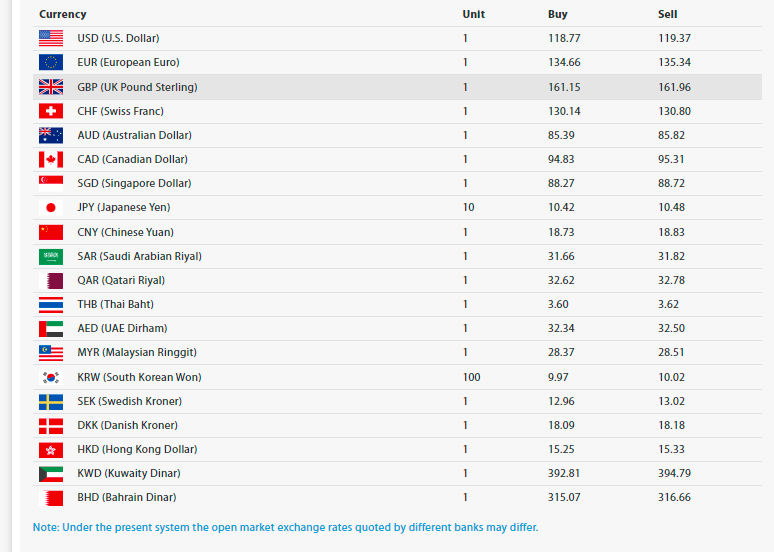Click the United States flag icon
774x552 pixels.
click(x=51, y=38)
